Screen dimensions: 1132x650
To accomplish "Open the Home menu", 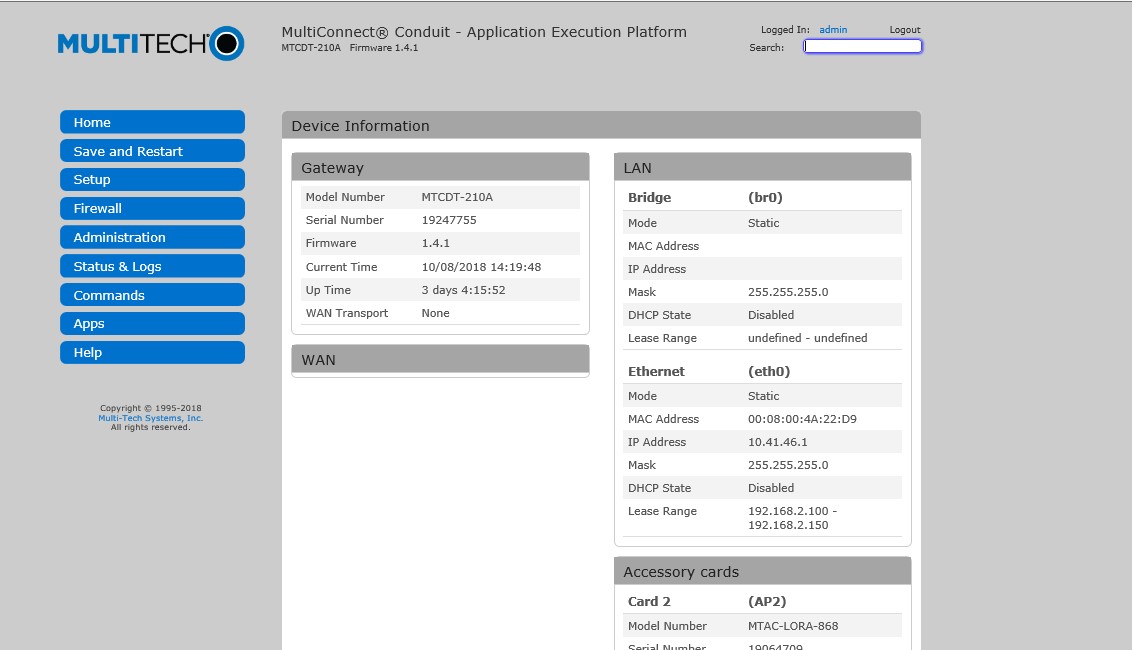I will 152,122.
